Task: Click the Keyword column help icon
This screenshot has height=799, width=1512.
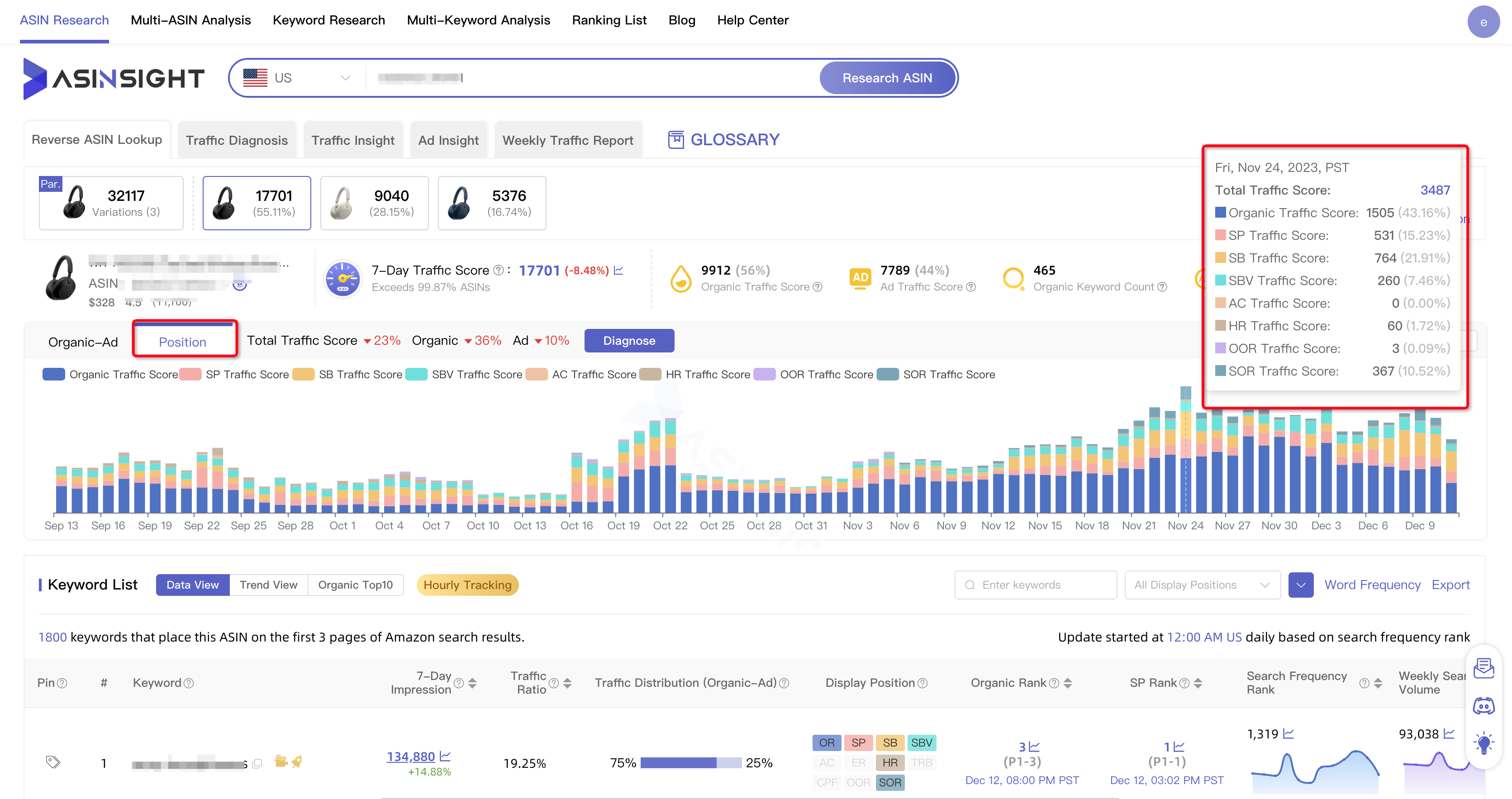Action: (188, 683)
